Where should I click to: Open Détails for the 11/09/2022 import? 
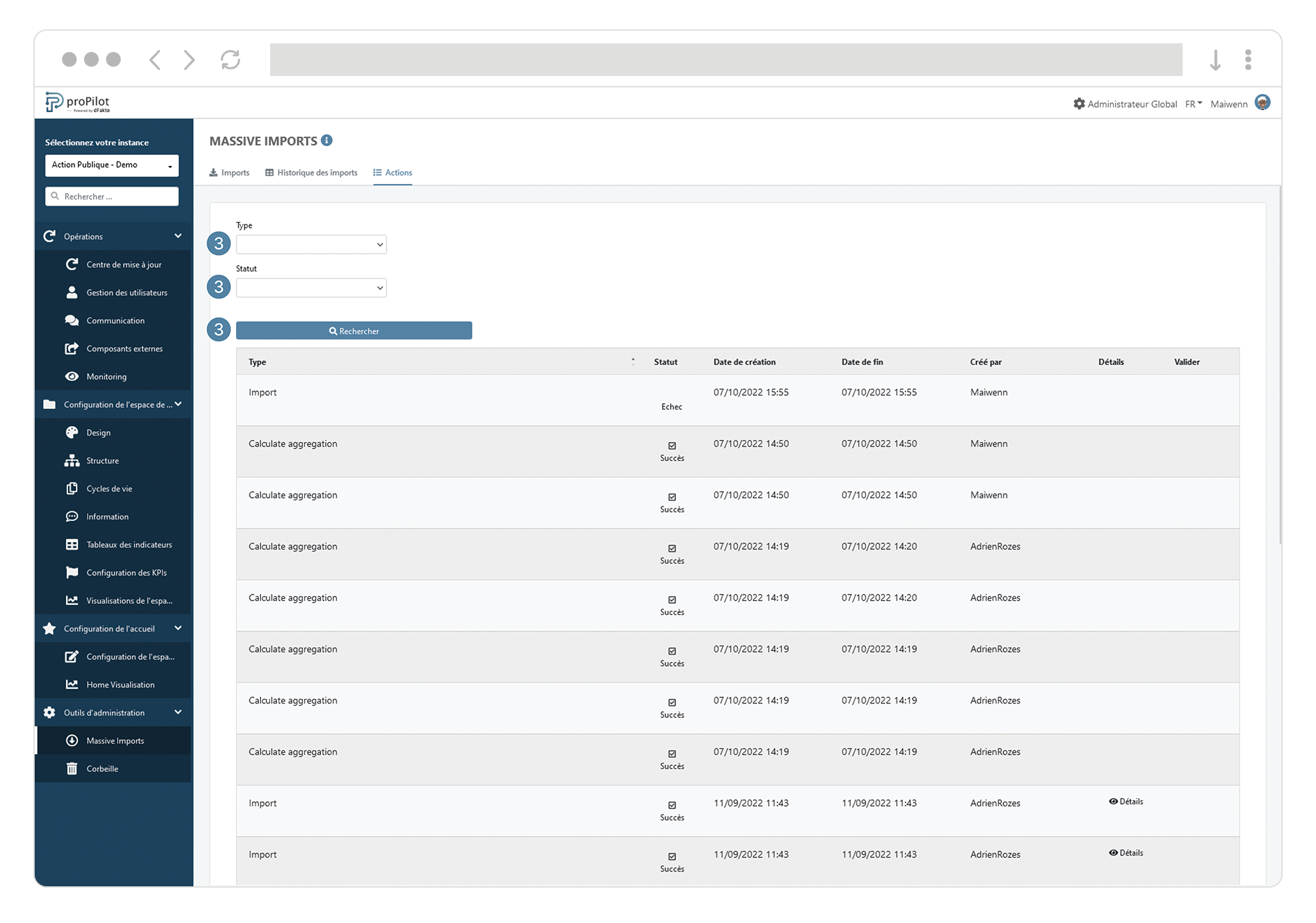click(1127, 802)
